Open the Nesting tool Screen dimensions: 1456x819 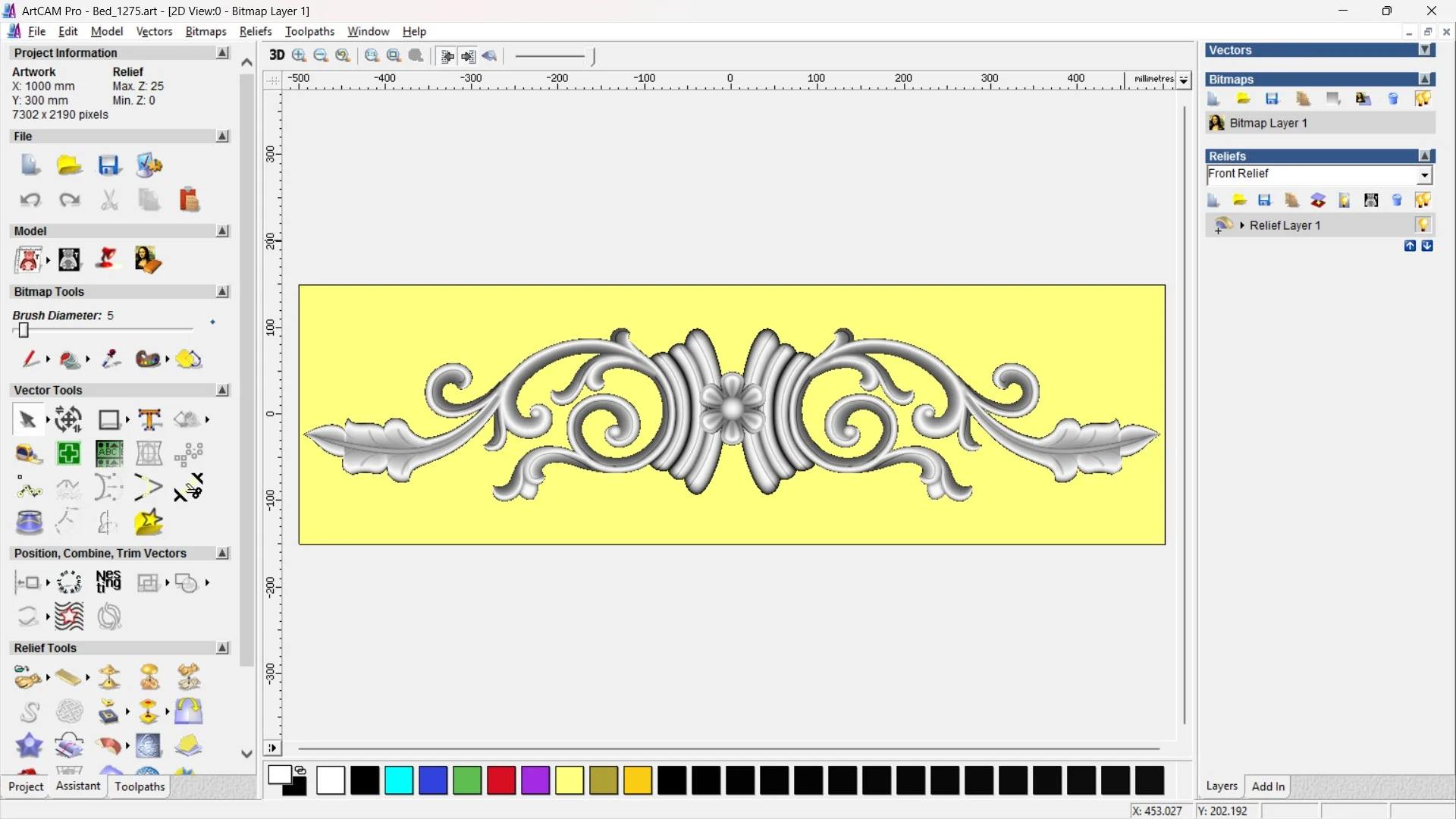tap(108, 582)
